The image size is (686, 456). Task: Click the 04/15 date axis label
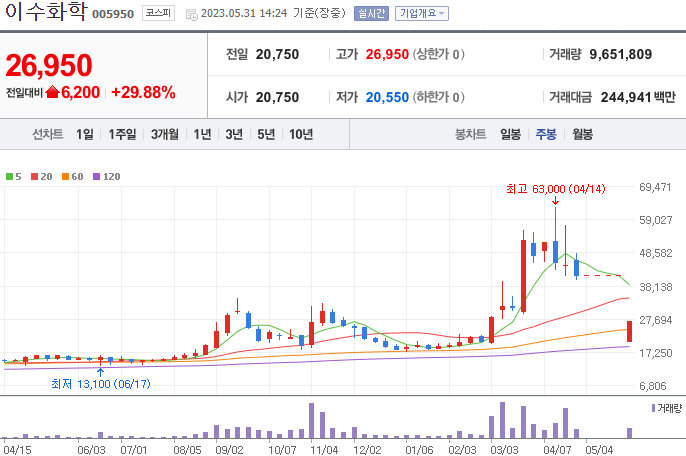[18, 450]
